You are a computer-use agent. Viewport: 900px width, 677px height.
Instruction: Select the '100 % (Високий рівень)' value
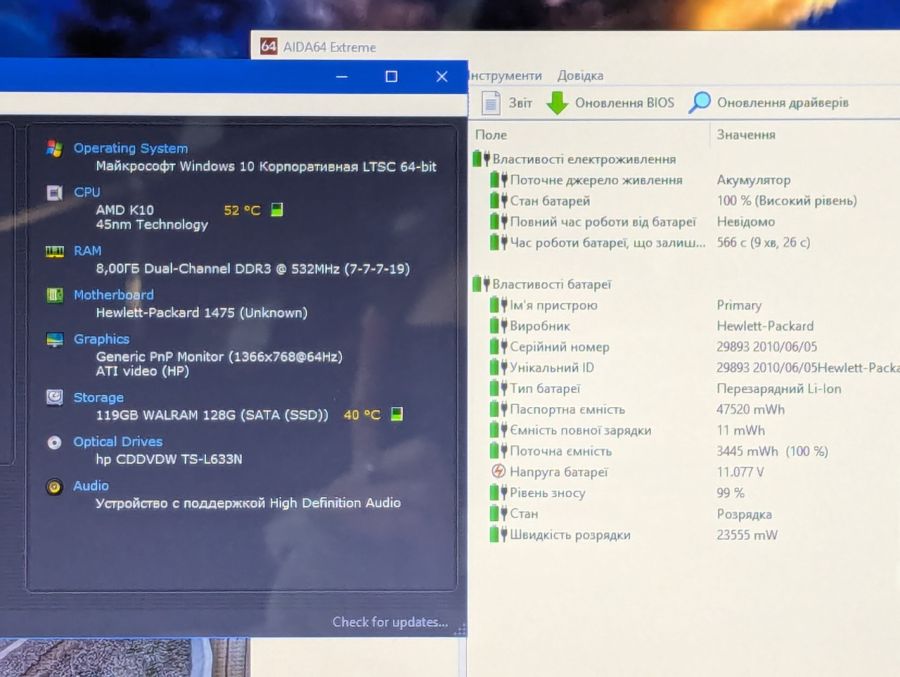pyautogui.click(x=786, y=201)
